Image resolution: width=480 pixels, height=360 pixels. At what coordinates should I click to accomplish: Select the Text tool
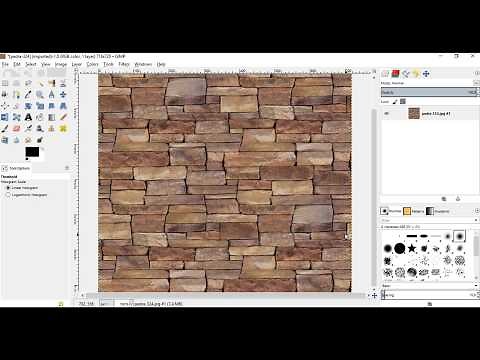[28, 117]
